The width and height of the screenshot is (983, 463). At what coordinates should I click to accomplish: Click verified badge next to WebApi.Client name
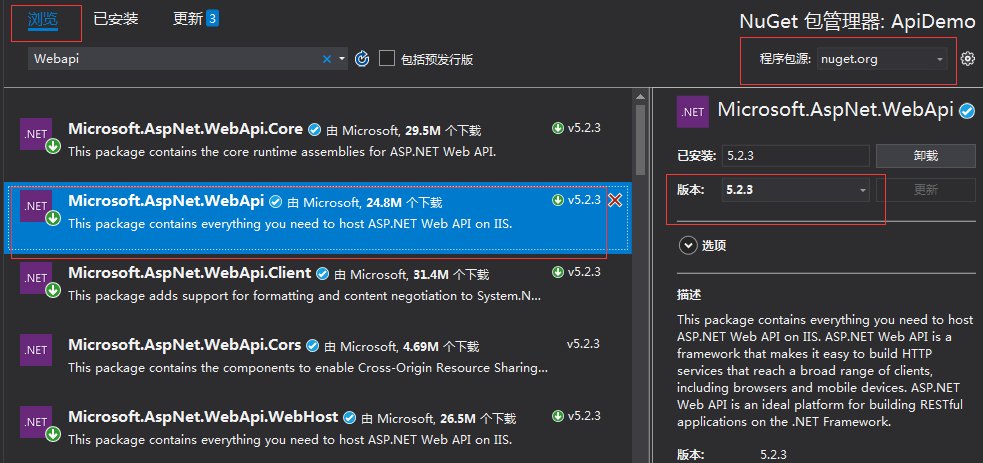point(323,274)
